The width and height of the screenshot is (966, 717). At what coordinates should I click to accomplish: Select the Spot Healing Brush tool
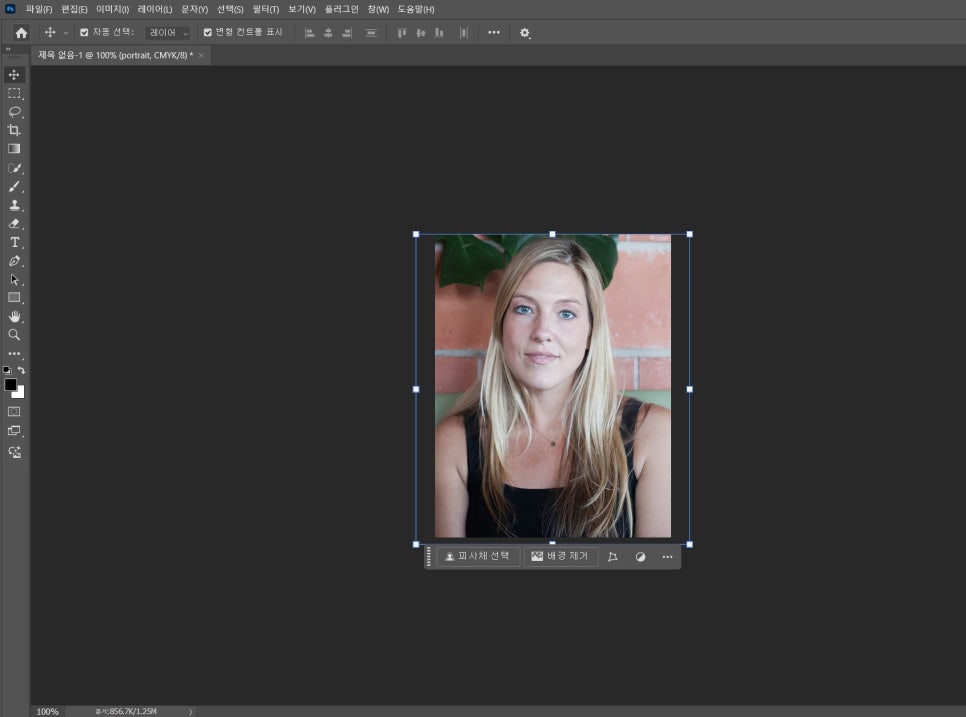[x=14, y=168]
